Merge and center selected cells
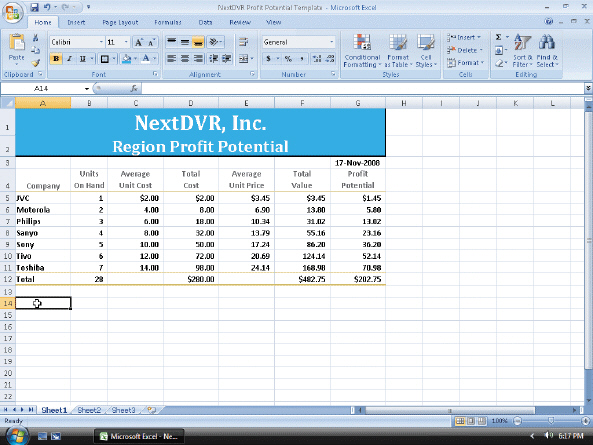 (x=243, y=59)
